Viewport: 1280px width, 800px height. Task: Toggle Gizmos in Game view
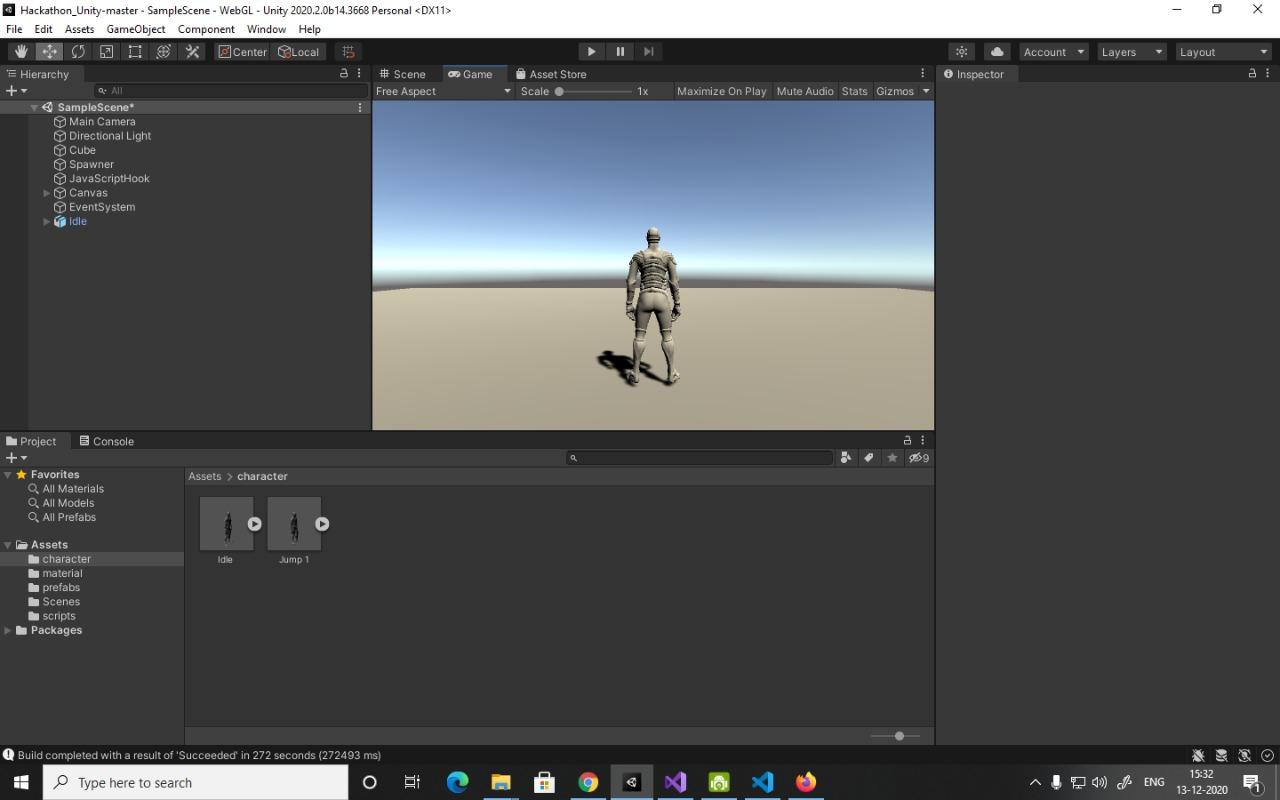894,91
